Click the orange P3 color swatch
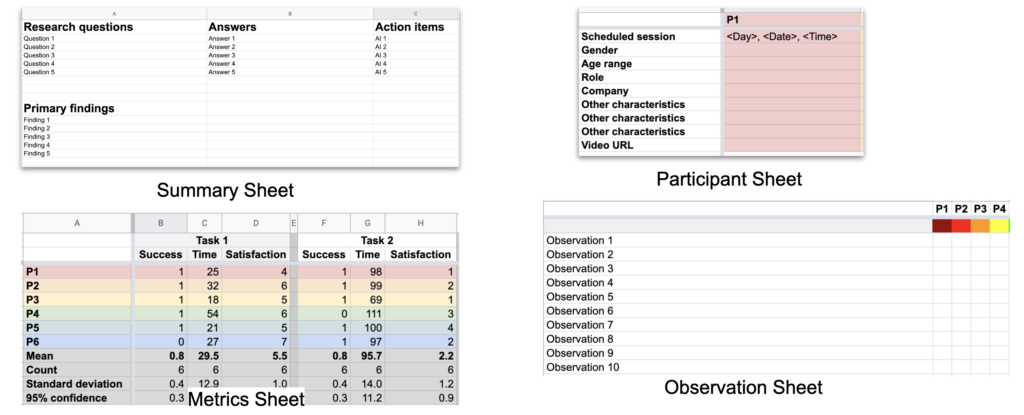The width and height of the screenshot is (1024, 415). point(980,226)
